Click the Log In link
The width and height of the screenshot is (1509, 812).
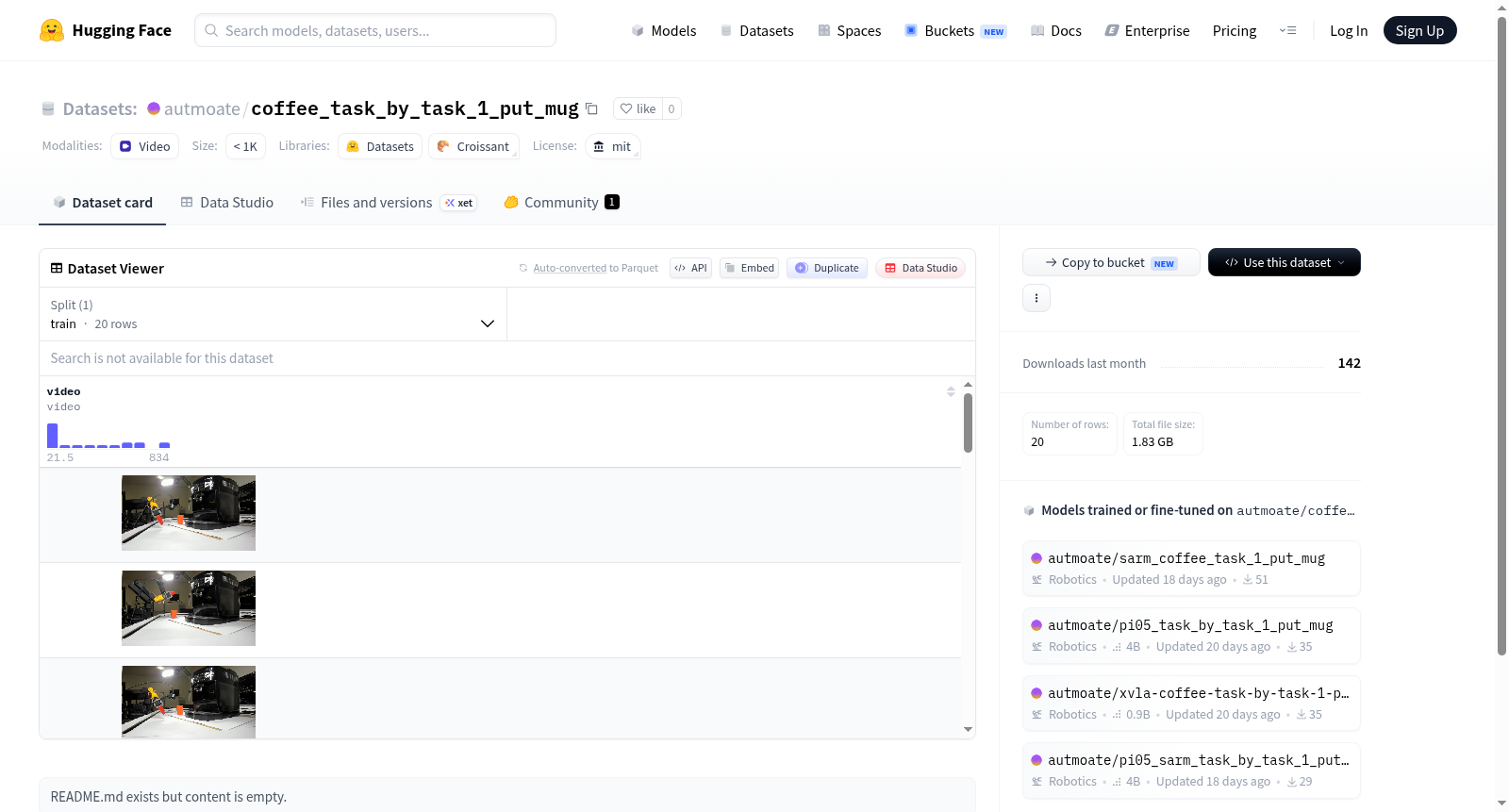(x=1349, y=30)
